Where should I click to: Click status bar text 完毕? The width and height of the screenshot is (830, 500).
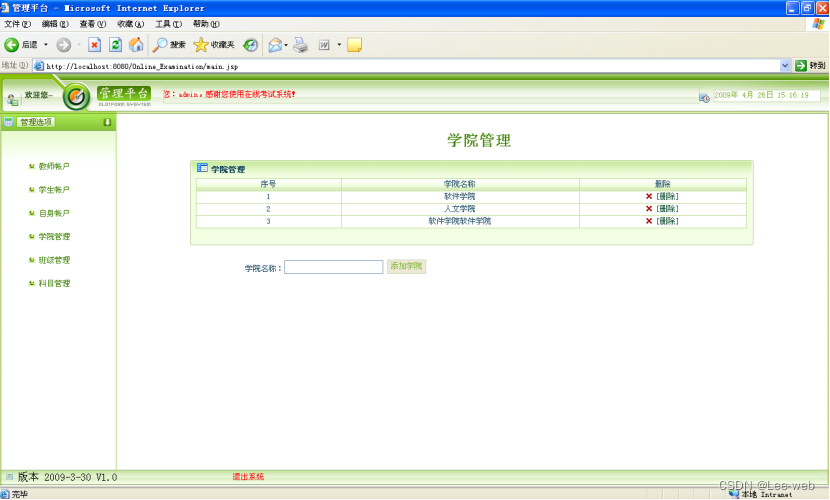click(20, 494)
